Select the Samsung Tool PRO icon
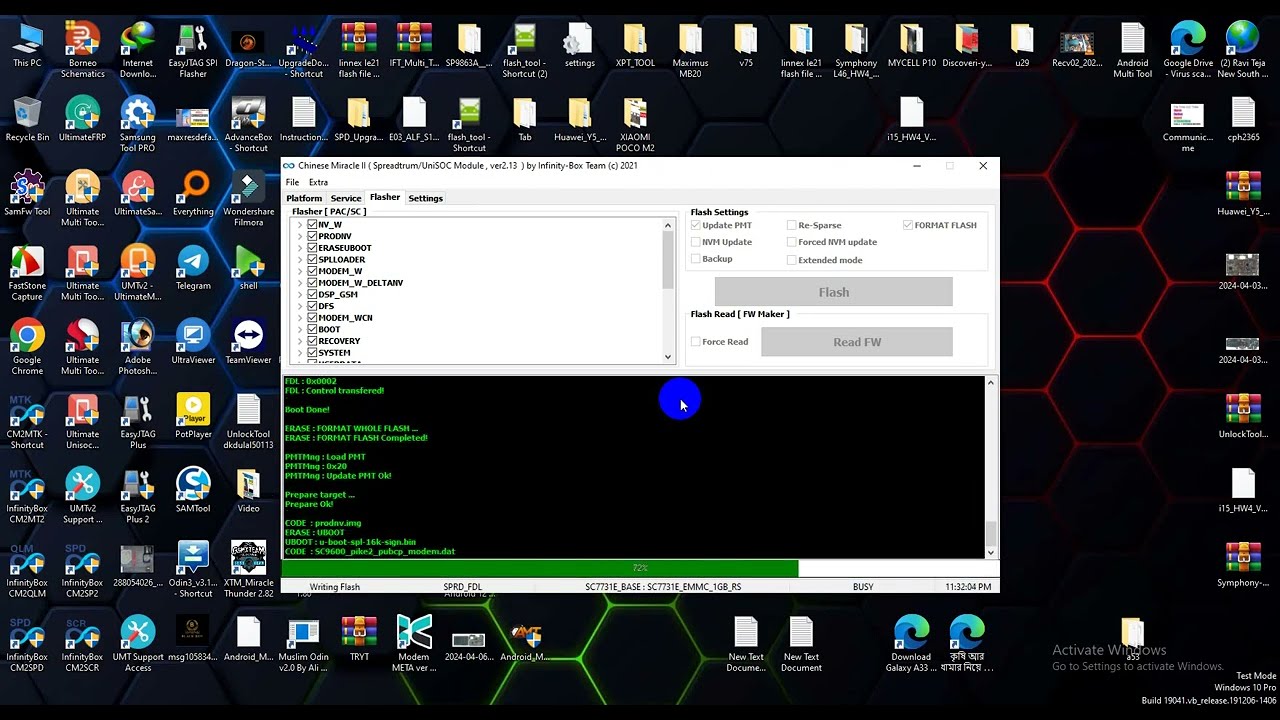The width and height of the screenshot is (1280, 720). [x=137, y=125]
